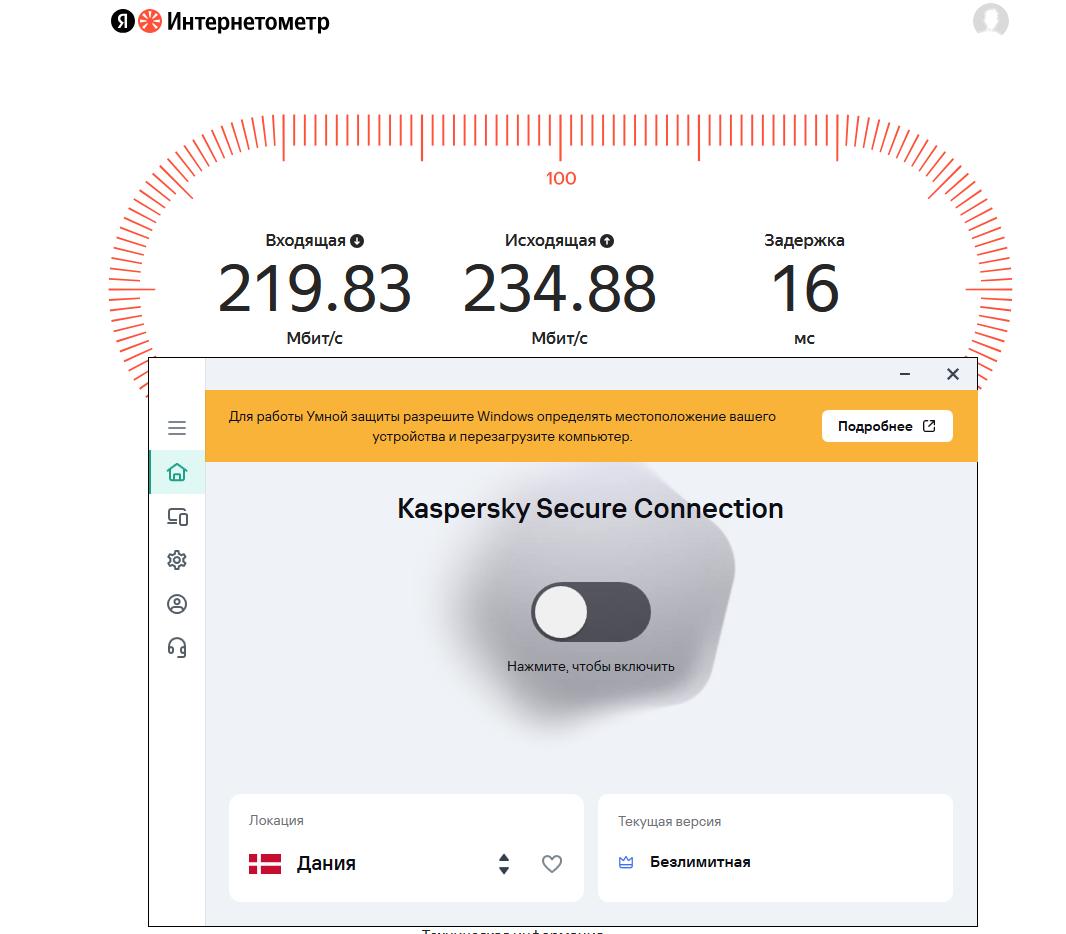Image resolution: width=1066 pixels, height=934 pixels.
Task: Click the upload arrow icon beside Исходящая
Action: (x=607, y=241)
